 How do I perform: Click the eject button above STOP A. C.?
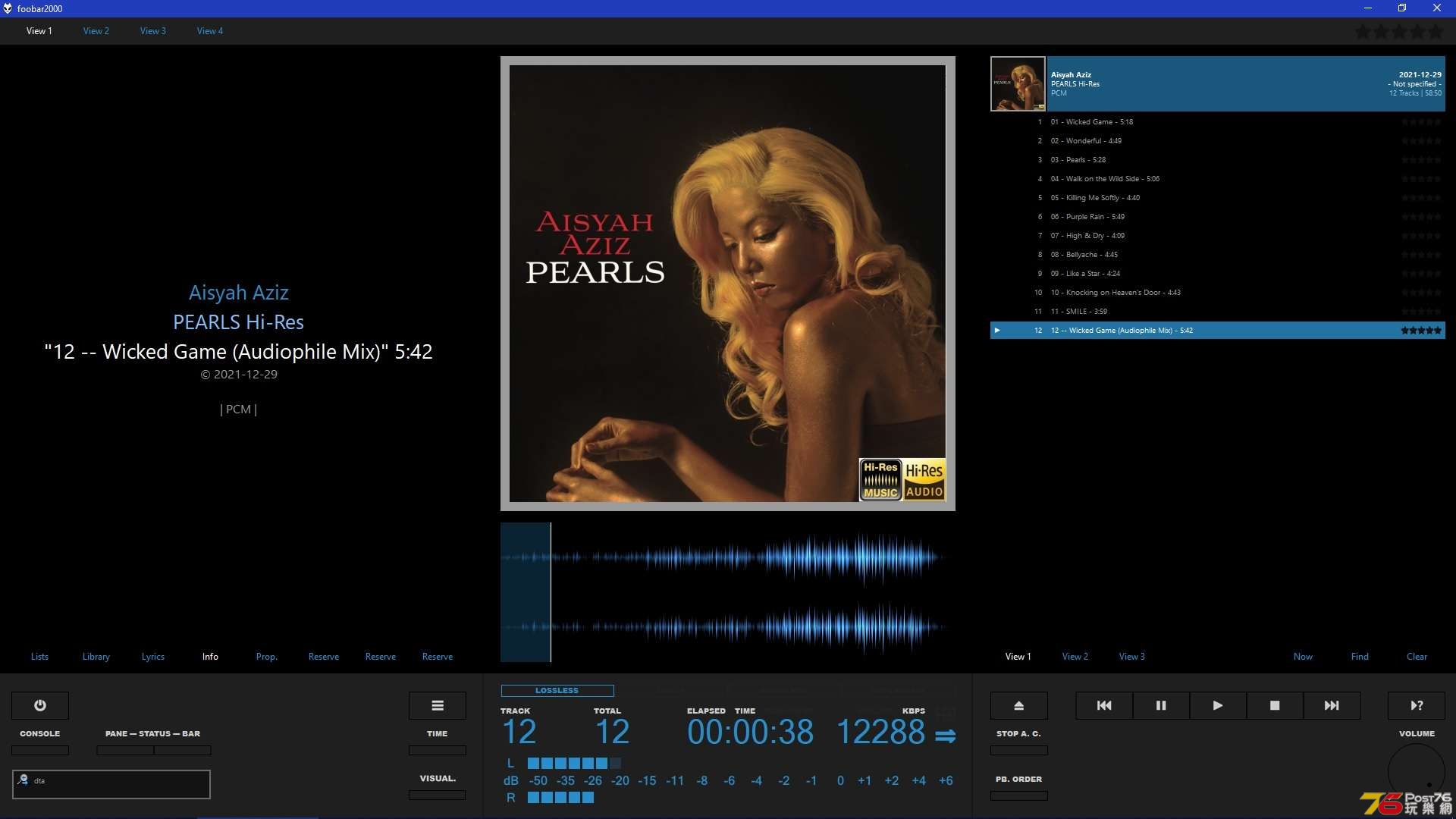coord(1019,705)
